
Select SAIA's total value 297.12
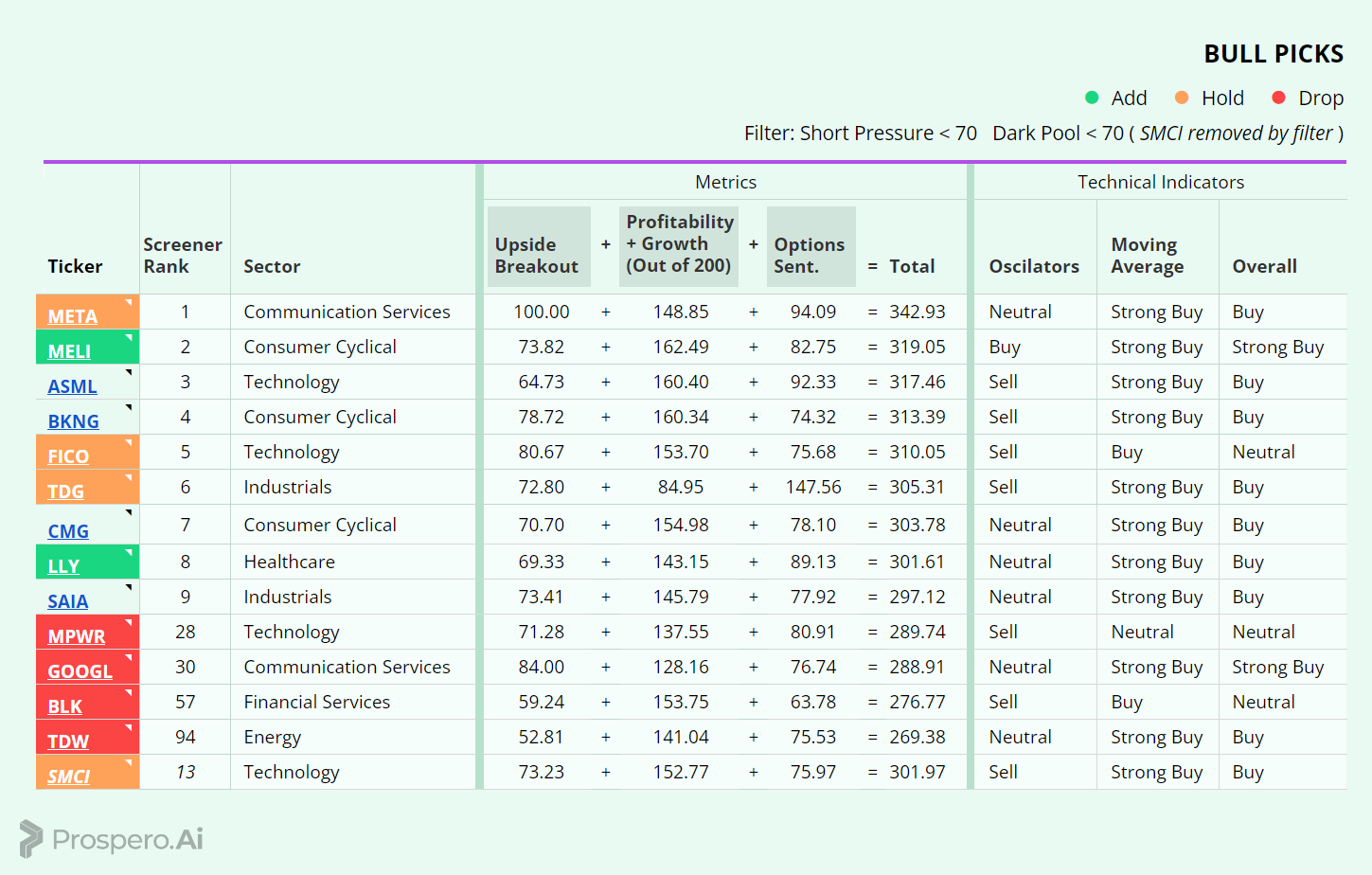[917, 597]
